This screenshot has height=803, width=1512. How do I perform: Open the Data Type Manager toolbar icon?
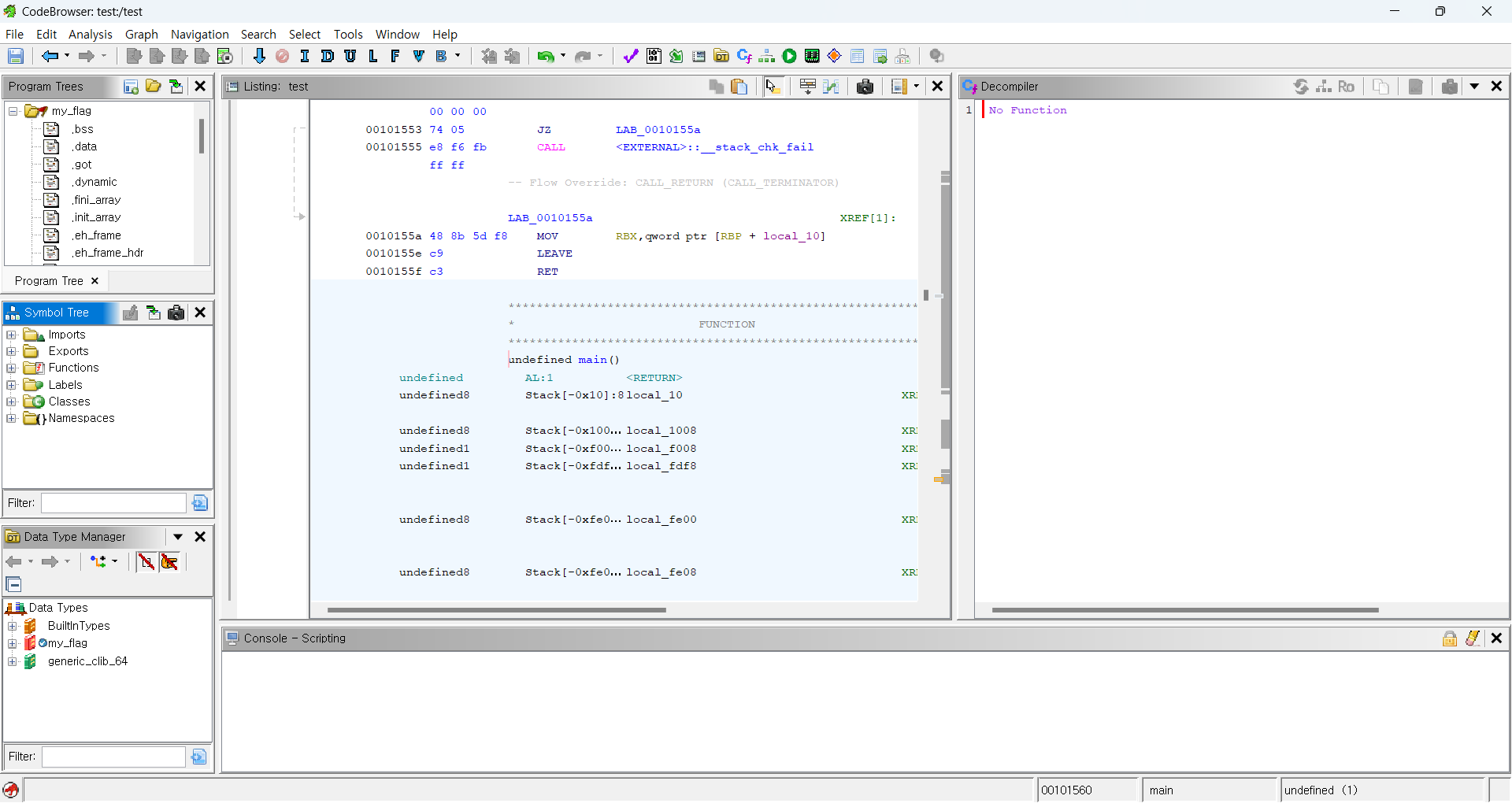721,56
